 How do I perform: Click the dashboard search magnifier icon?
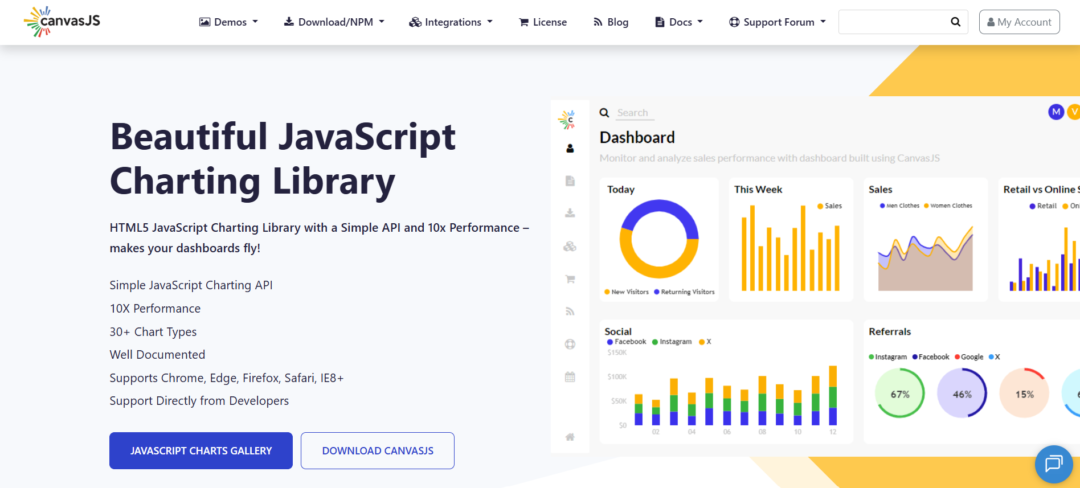(x=604, y=113)
